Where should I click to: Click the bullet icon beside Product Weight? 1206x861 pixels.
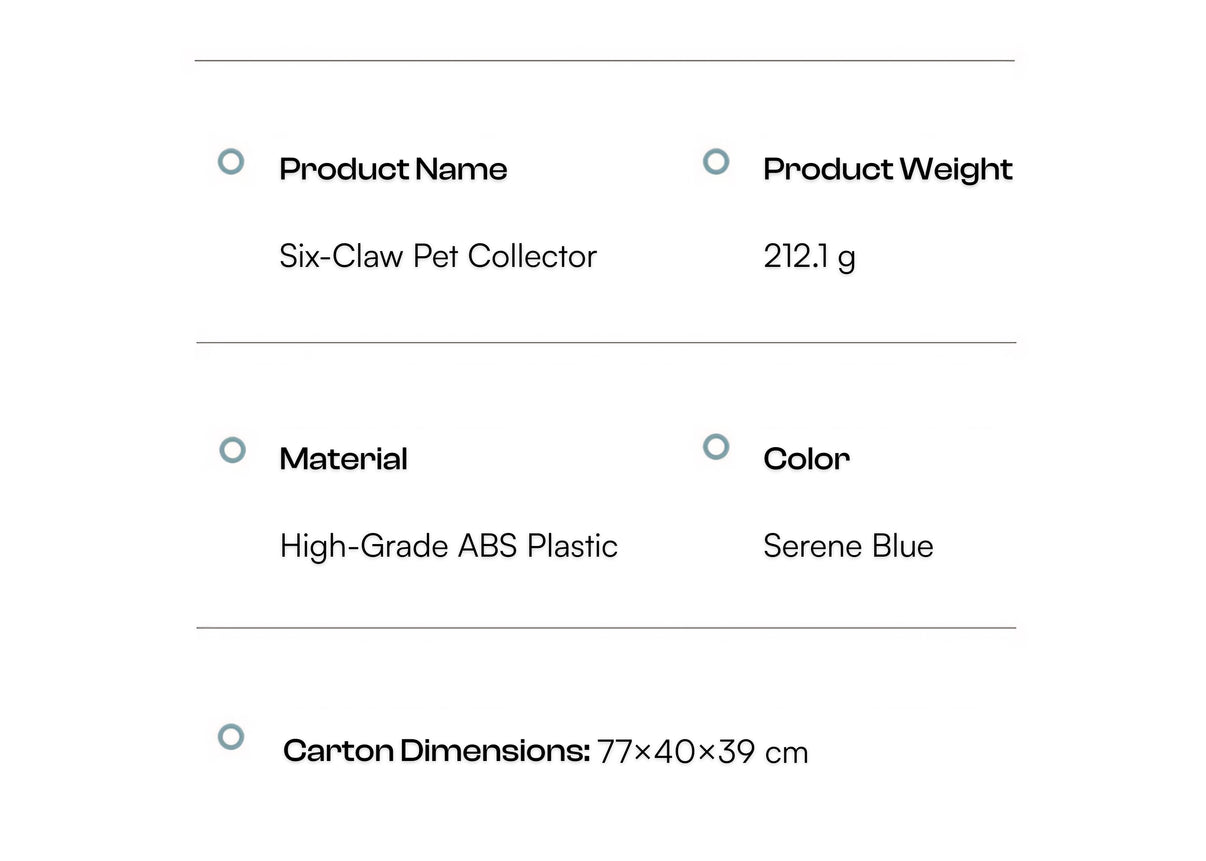716,161
